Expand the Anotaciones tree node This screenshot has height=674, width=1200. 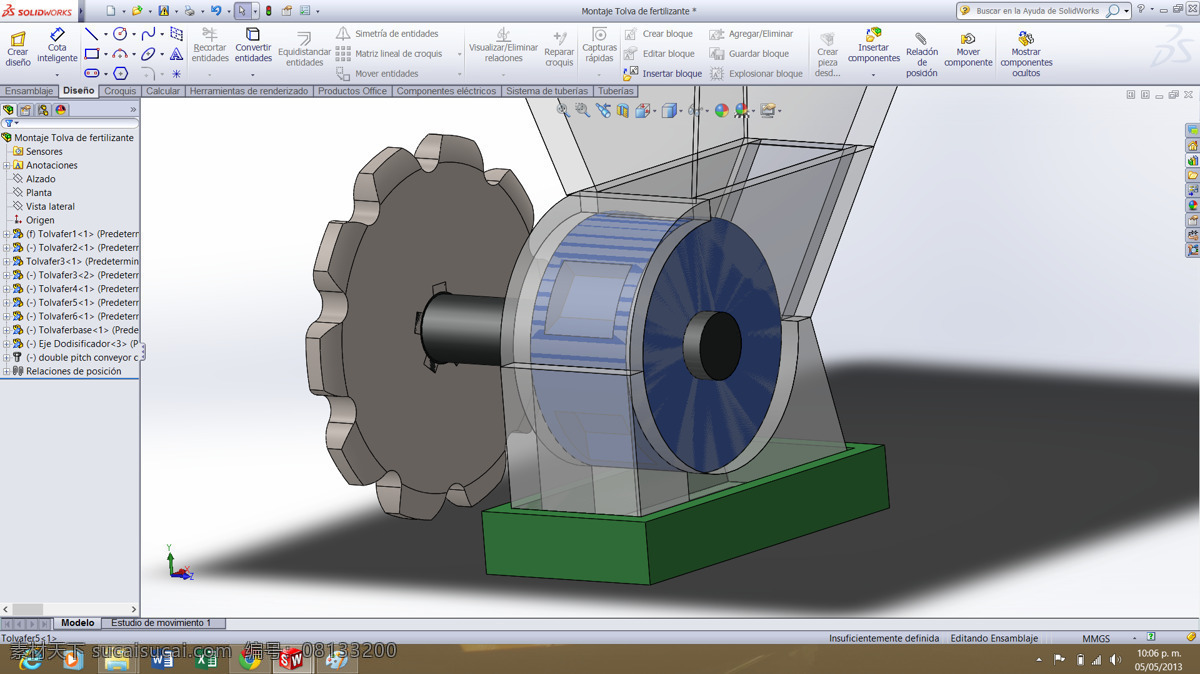click(x=7, y=165)
